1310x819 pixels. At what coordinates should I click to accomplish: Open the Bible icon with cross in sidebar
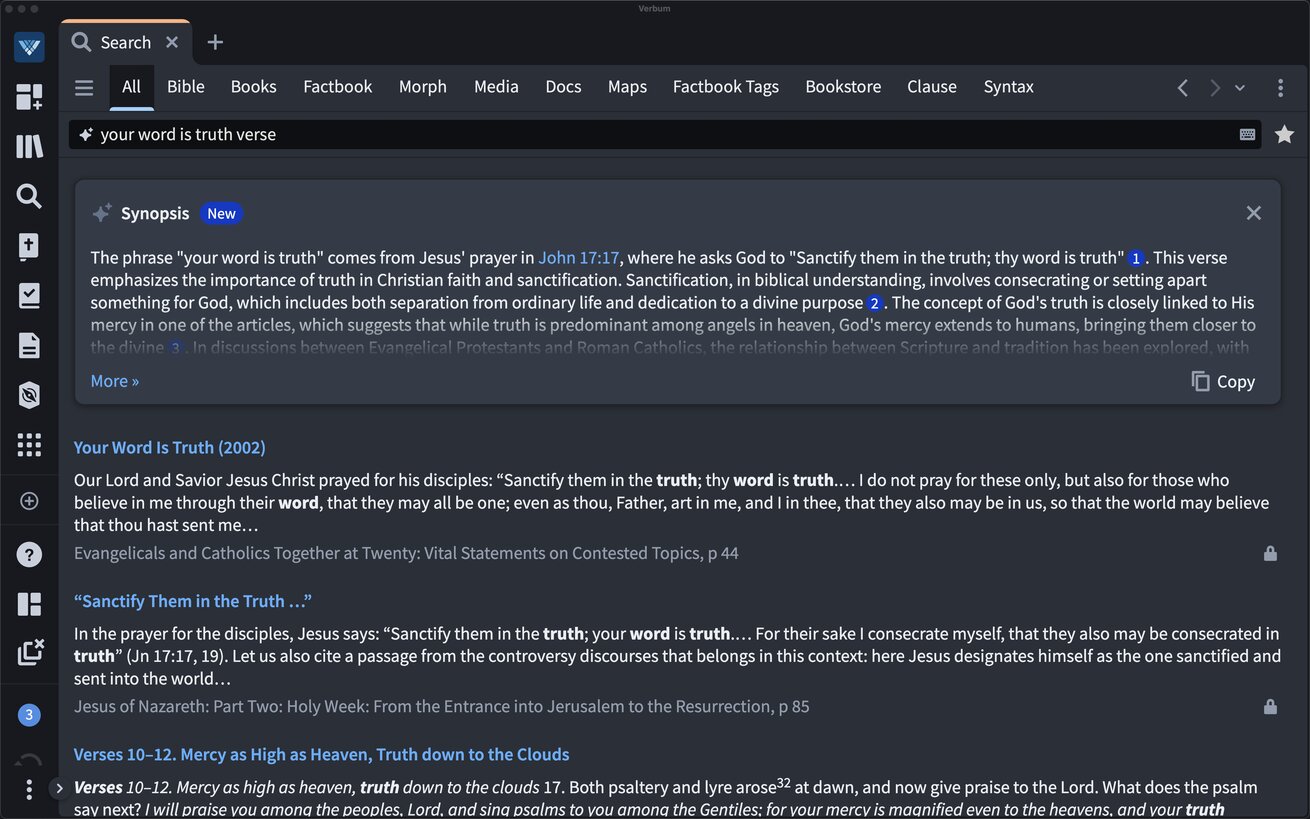coord(29,246)
